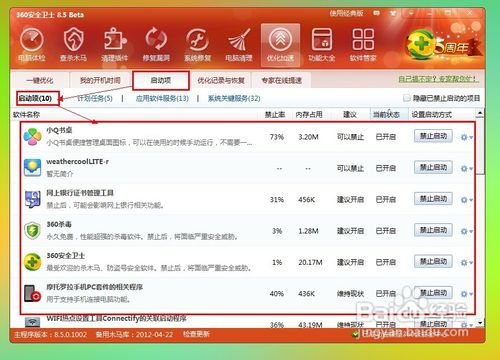Click 禁止启动 for 360安全卫士 row
Viewport: 500px width, 360px height.
click(x=433, y=261)
